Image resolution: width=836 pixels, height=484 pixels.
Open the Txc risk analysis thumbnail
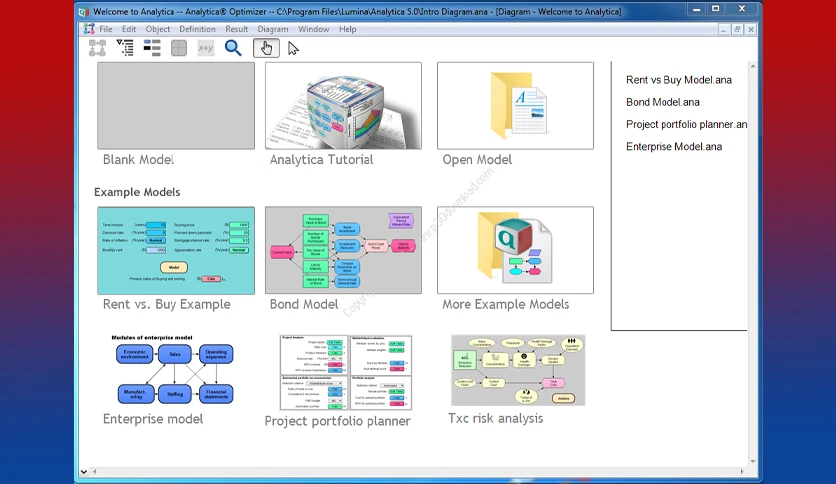coord(518,370)
